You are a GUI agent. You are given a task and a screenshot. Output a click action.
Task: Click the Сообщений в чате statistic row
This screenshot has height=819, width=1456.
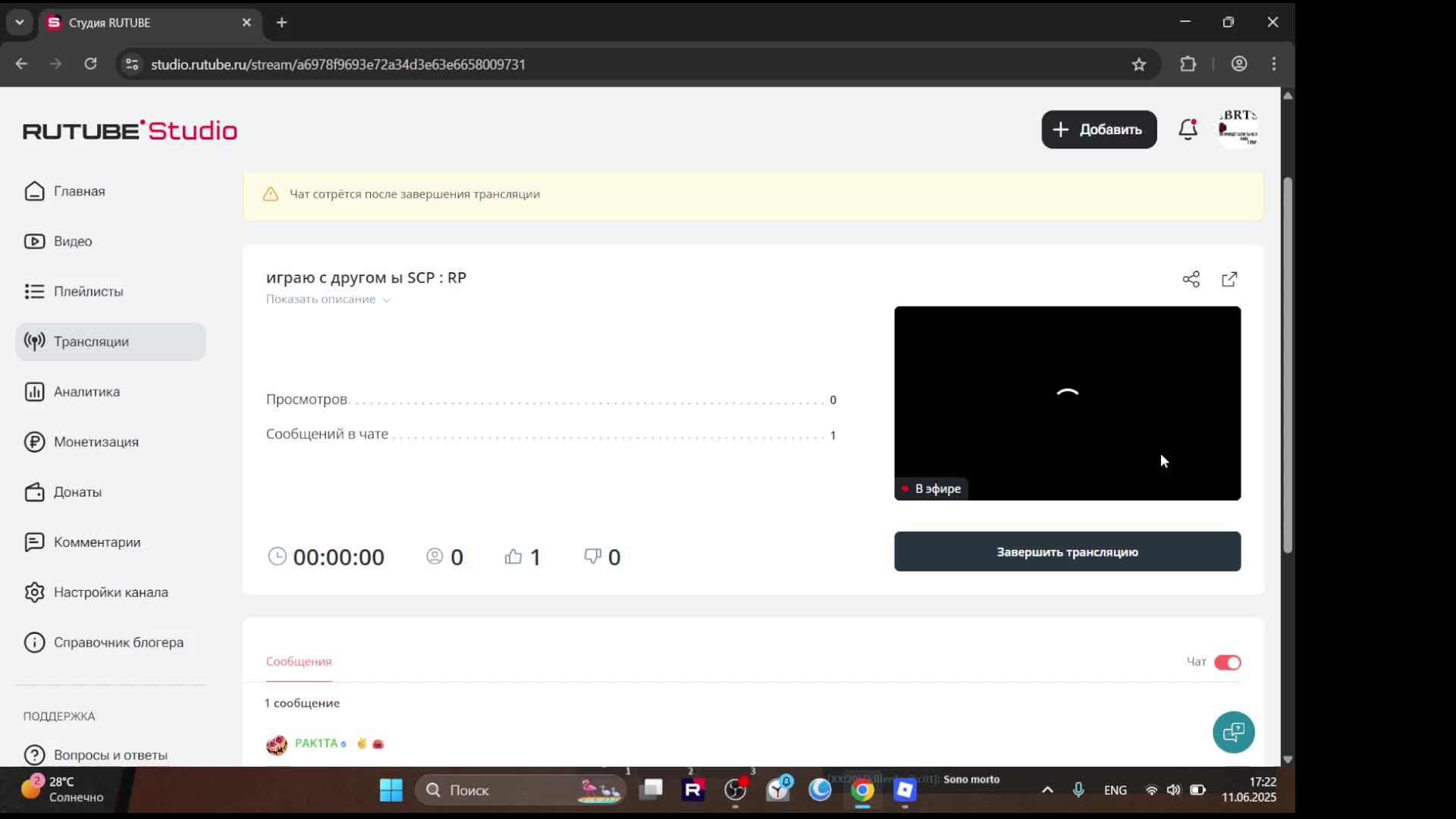point(551,435)
